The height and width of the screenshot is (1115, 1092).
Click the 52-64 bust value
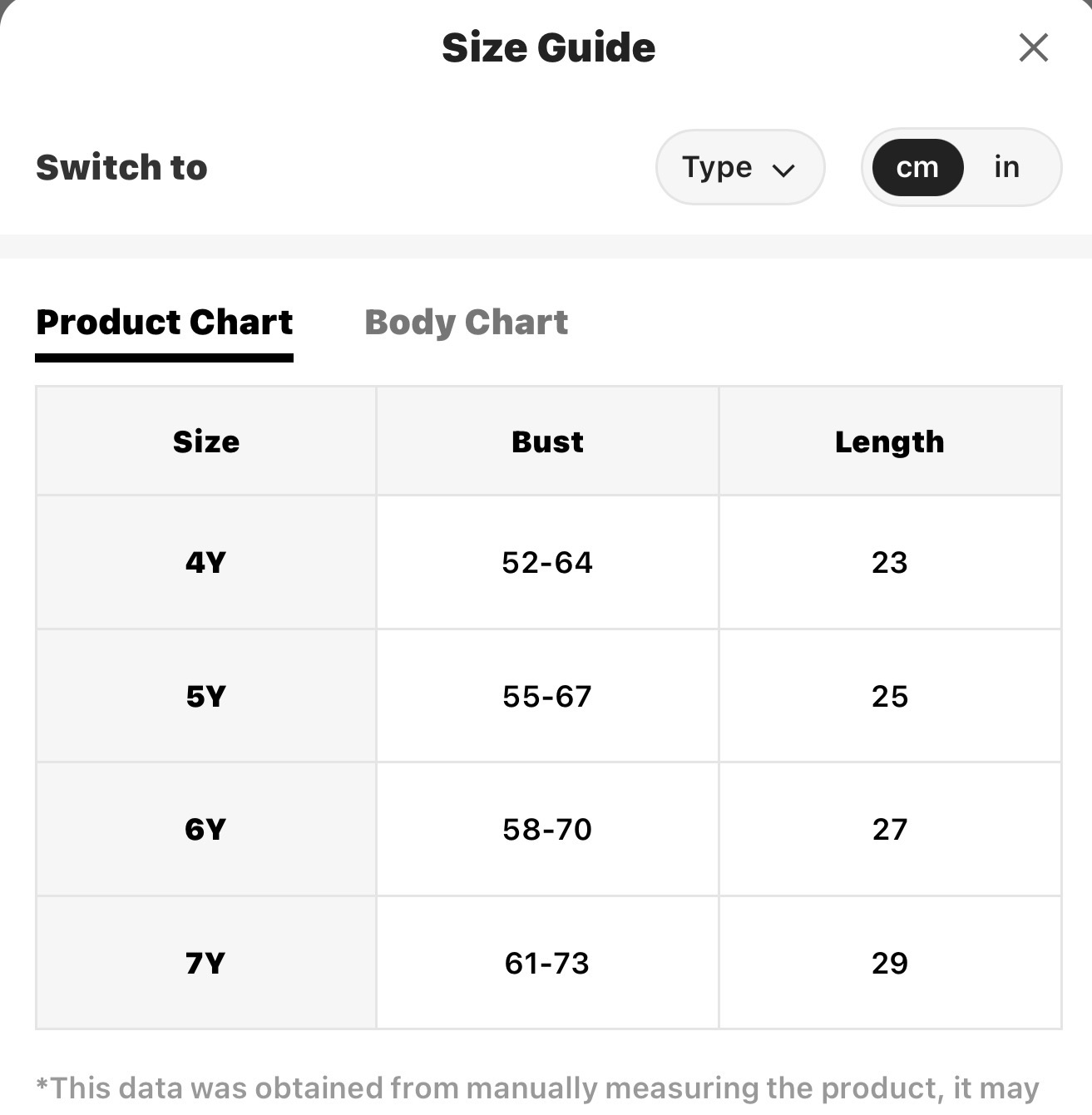[x=547, y=563]
